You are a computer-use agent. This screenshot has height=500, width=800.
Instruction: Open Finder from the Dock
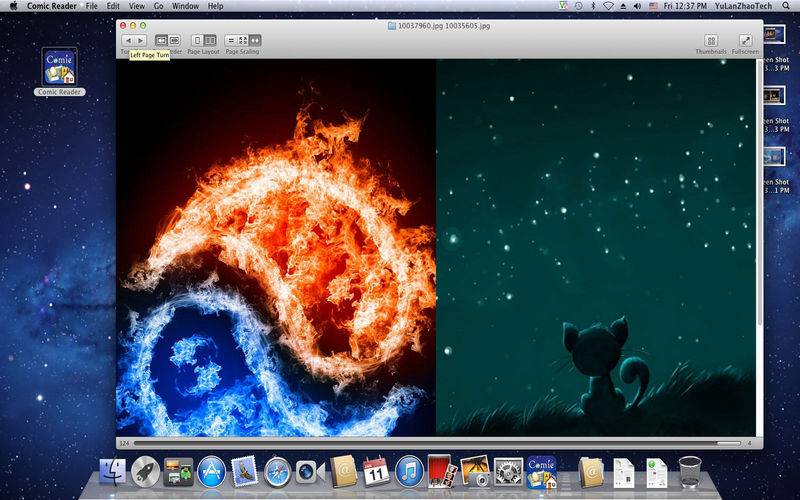click(112, 471)
